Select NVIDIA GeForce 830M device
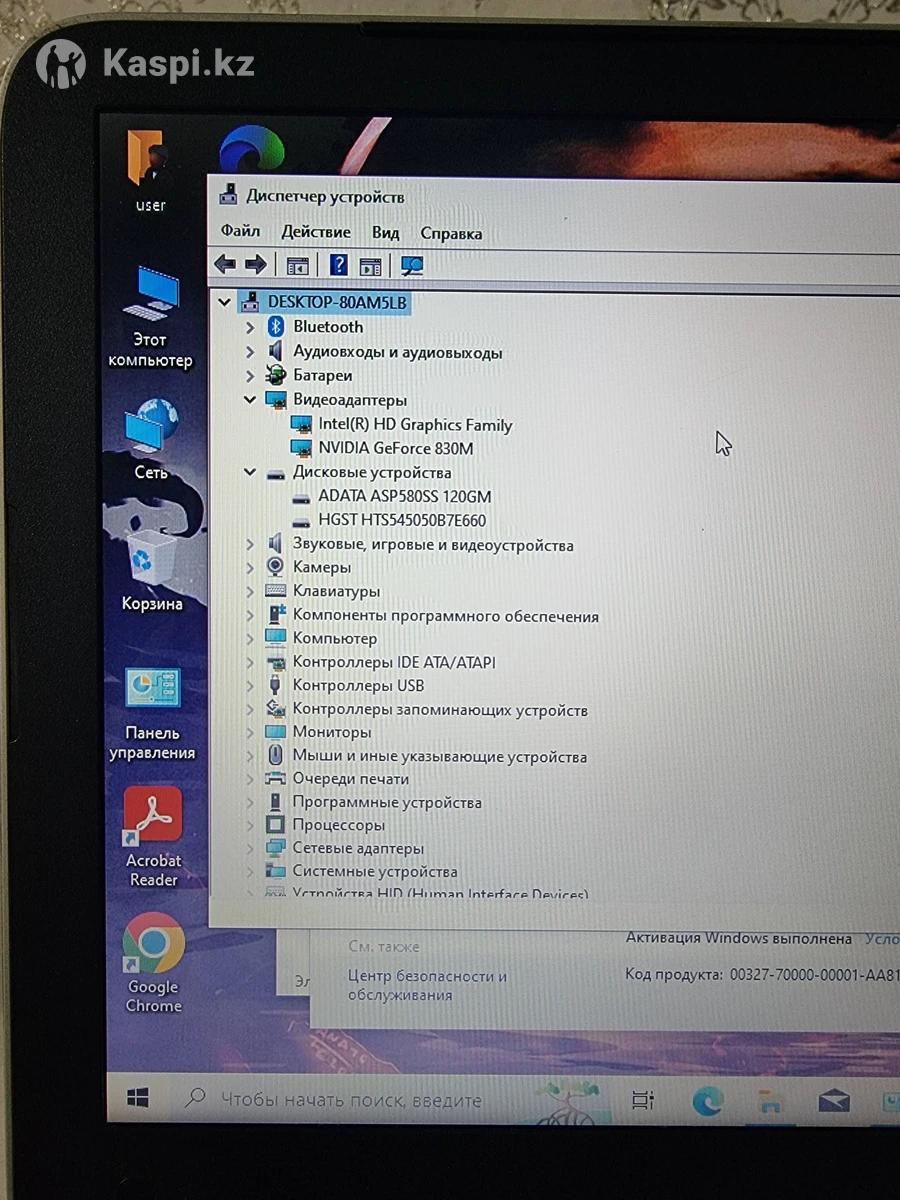The image size is (900, 1200). click(395, 448)
